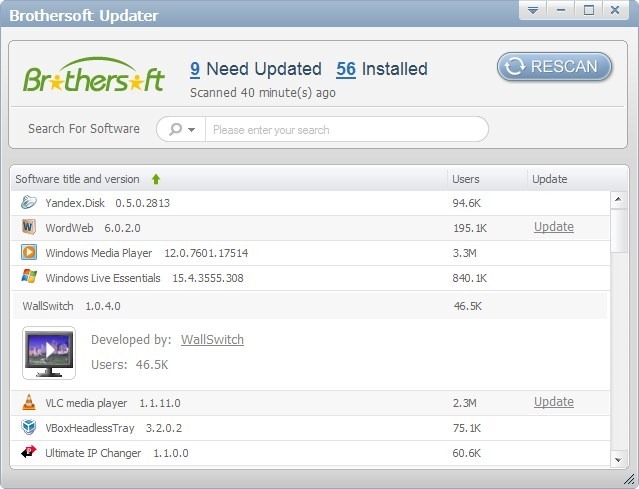Screen dimensions: 639x489
Task: Click the 75.1K users value
Action: point(467,428)
